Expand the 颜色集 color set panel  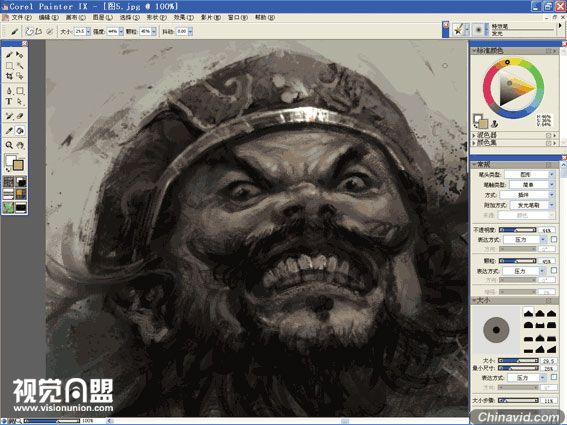[x=474, y=143]
